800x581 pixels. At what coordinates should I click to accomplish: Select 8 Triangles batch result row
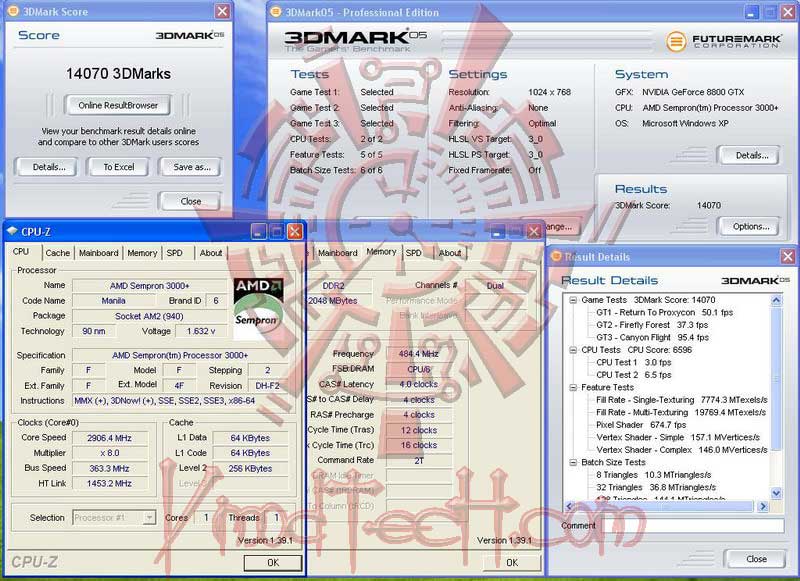click(654, 475)
